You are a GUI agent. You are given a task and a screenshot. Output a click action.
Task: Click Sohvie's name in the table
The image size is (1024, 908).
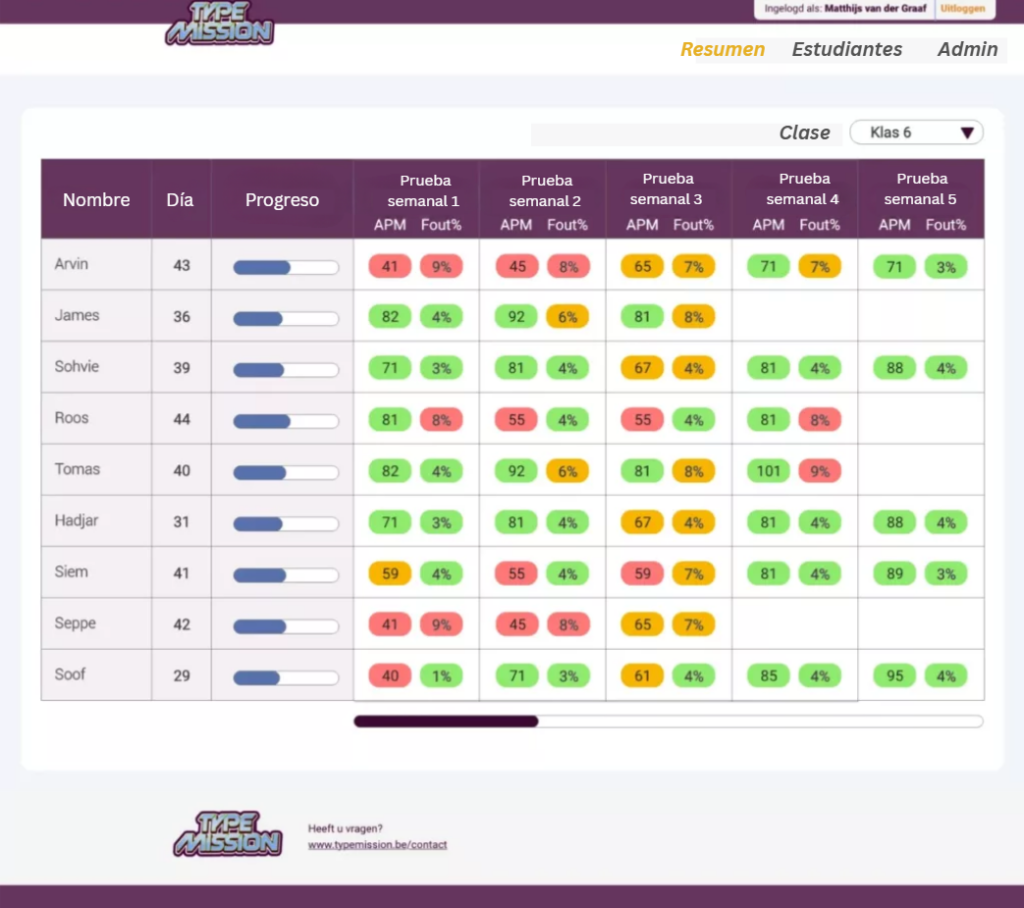pos(77,366)
